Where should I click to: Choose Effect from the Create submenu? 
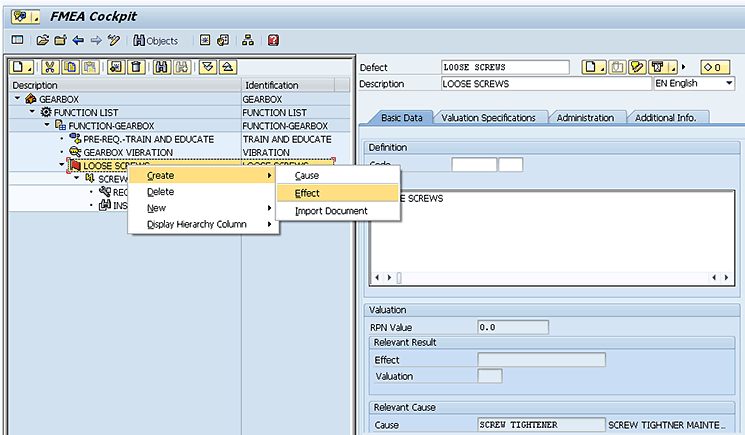tap(307, 193)
